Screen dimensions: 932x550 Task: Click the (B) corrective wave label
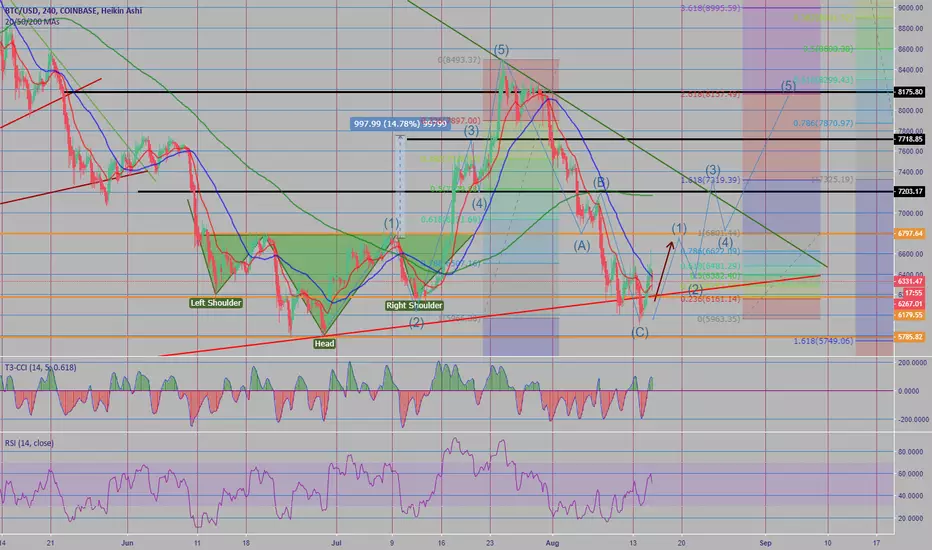(x=600, y=182)
